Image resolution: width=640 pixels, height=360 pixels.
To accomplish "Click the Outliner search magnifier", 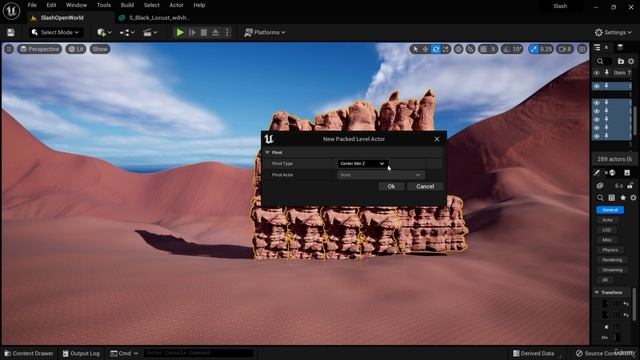I will (600, 61).
